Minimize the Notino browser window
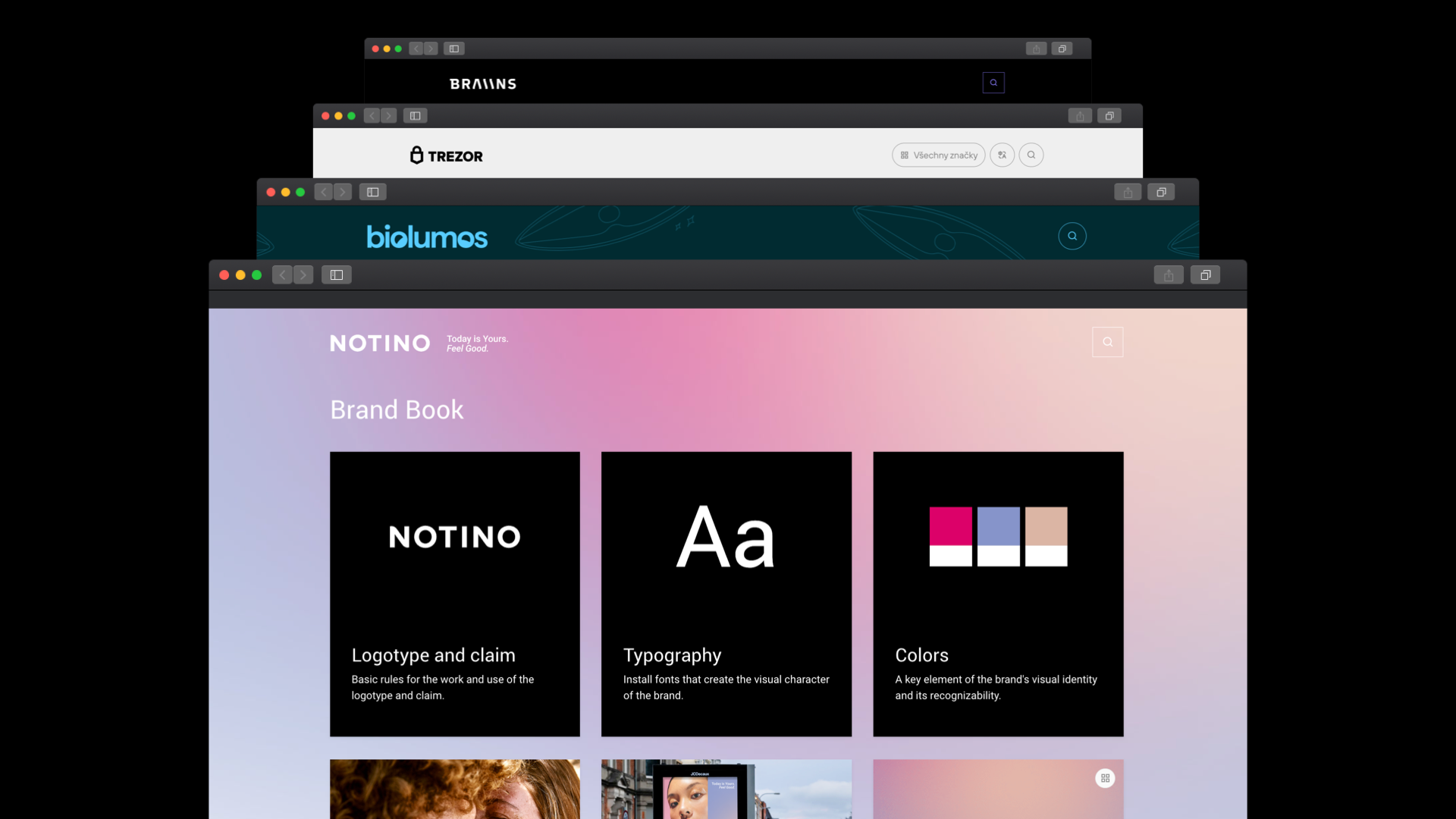The image size is (1456, 819). coord(240,275)
